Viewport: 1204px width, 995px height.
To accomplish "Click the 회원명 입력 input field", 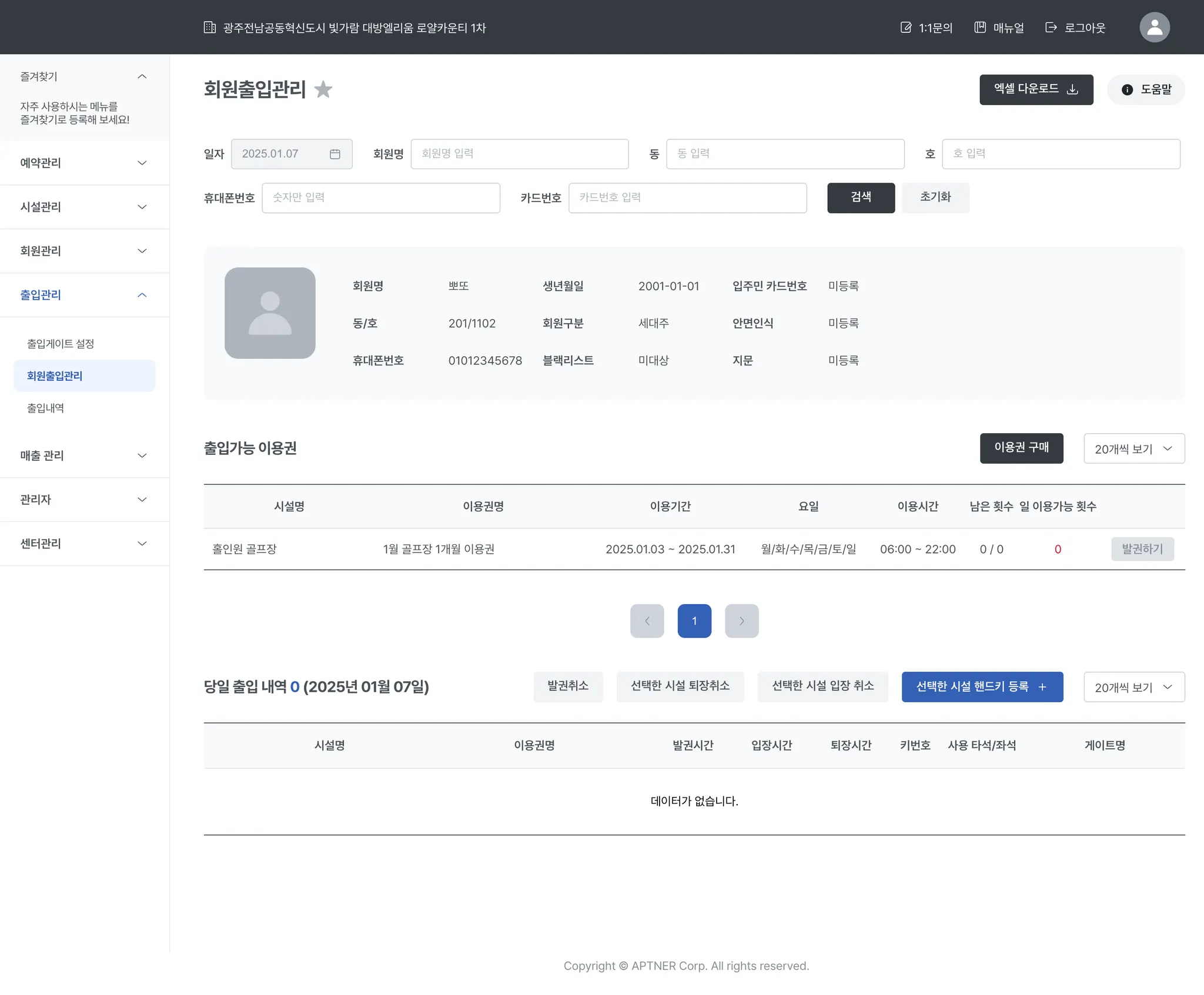I will click(x=519, y=154).
